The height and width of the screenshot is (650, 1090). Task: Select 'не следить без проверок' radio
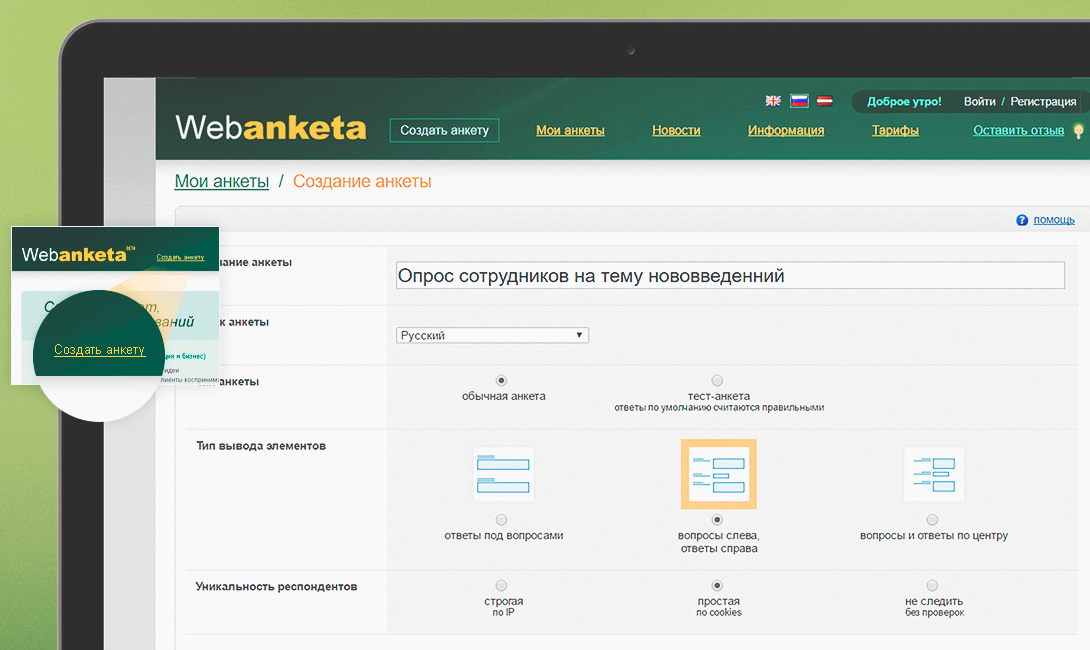932,585
